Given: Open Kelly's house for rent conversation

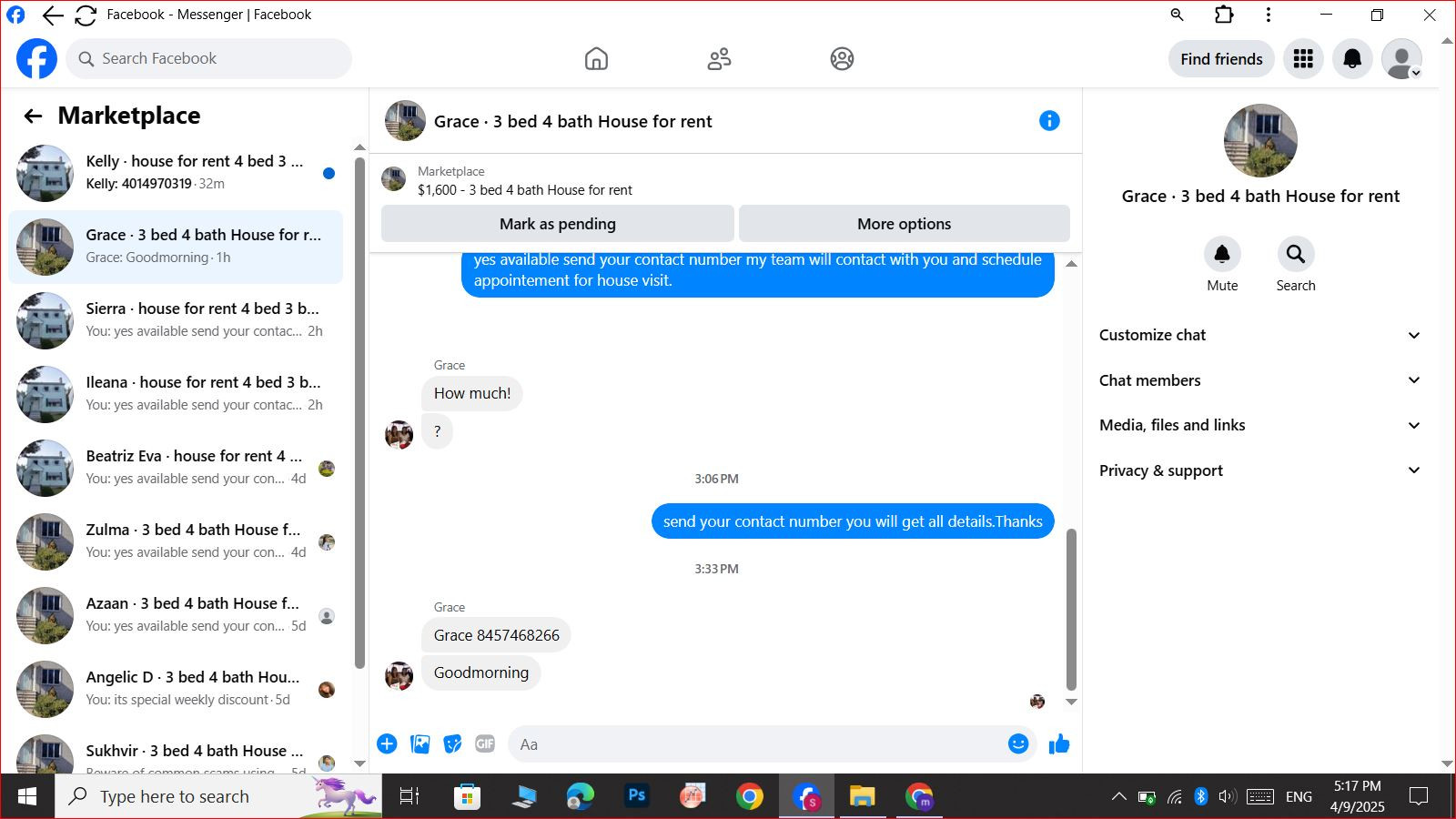Looking at the screenshot, I should (x=176, y=173).
